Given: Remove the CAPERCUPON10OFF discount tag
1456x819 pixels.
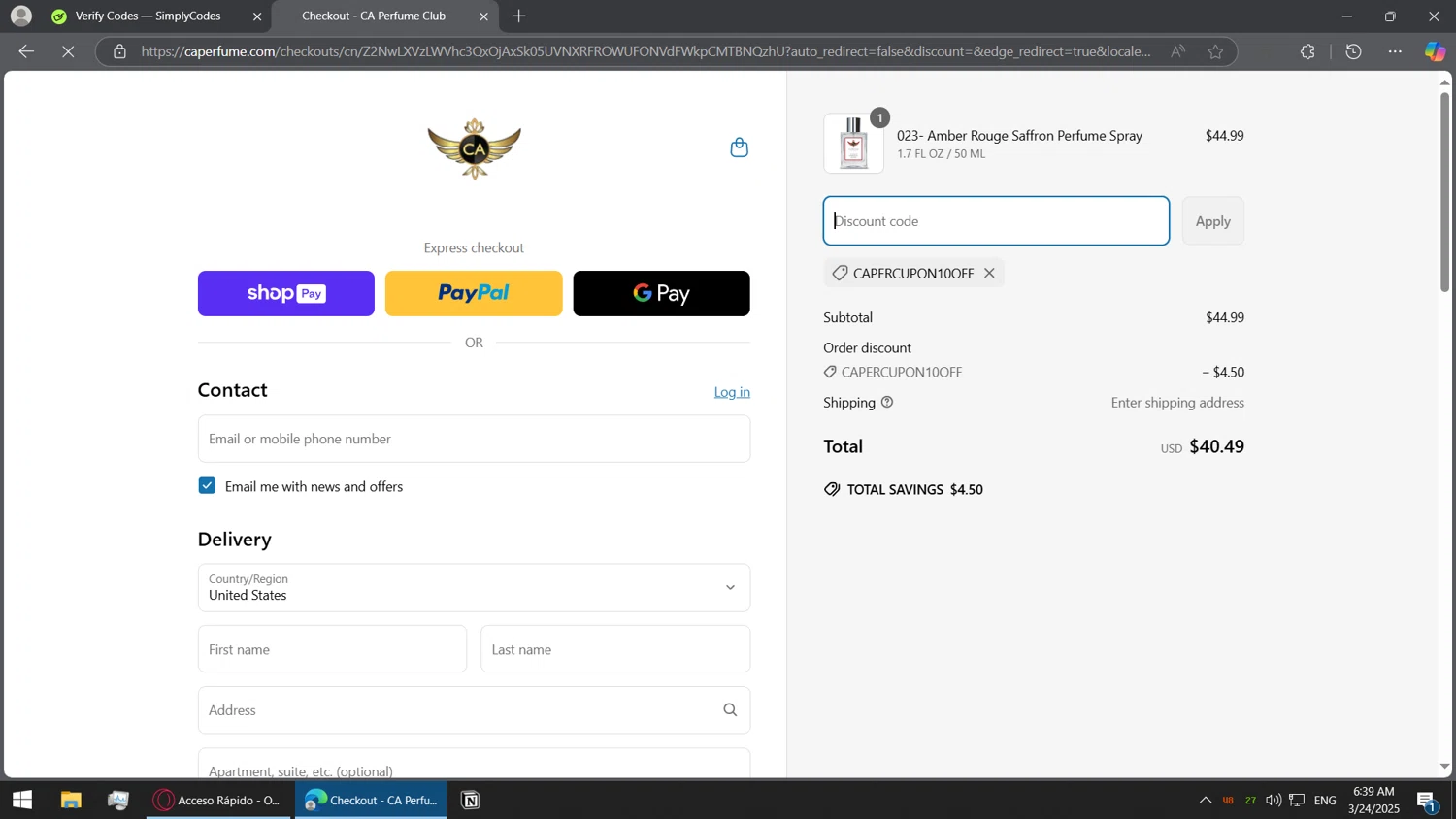Looking at the screenshot, I should pos(989,274).
